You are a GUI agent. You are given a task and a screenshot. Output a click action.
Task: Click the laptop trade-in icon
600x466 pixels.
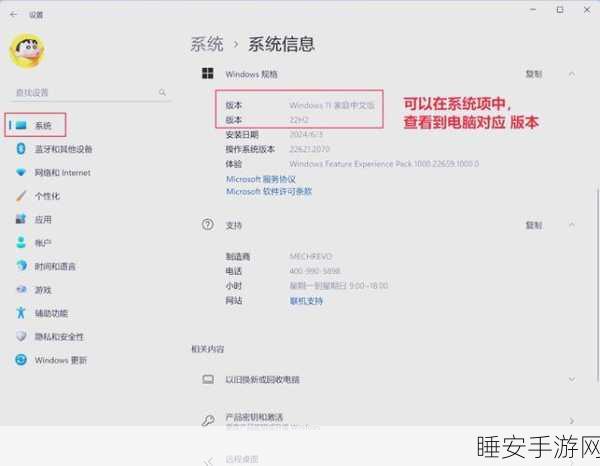[208, 379]
